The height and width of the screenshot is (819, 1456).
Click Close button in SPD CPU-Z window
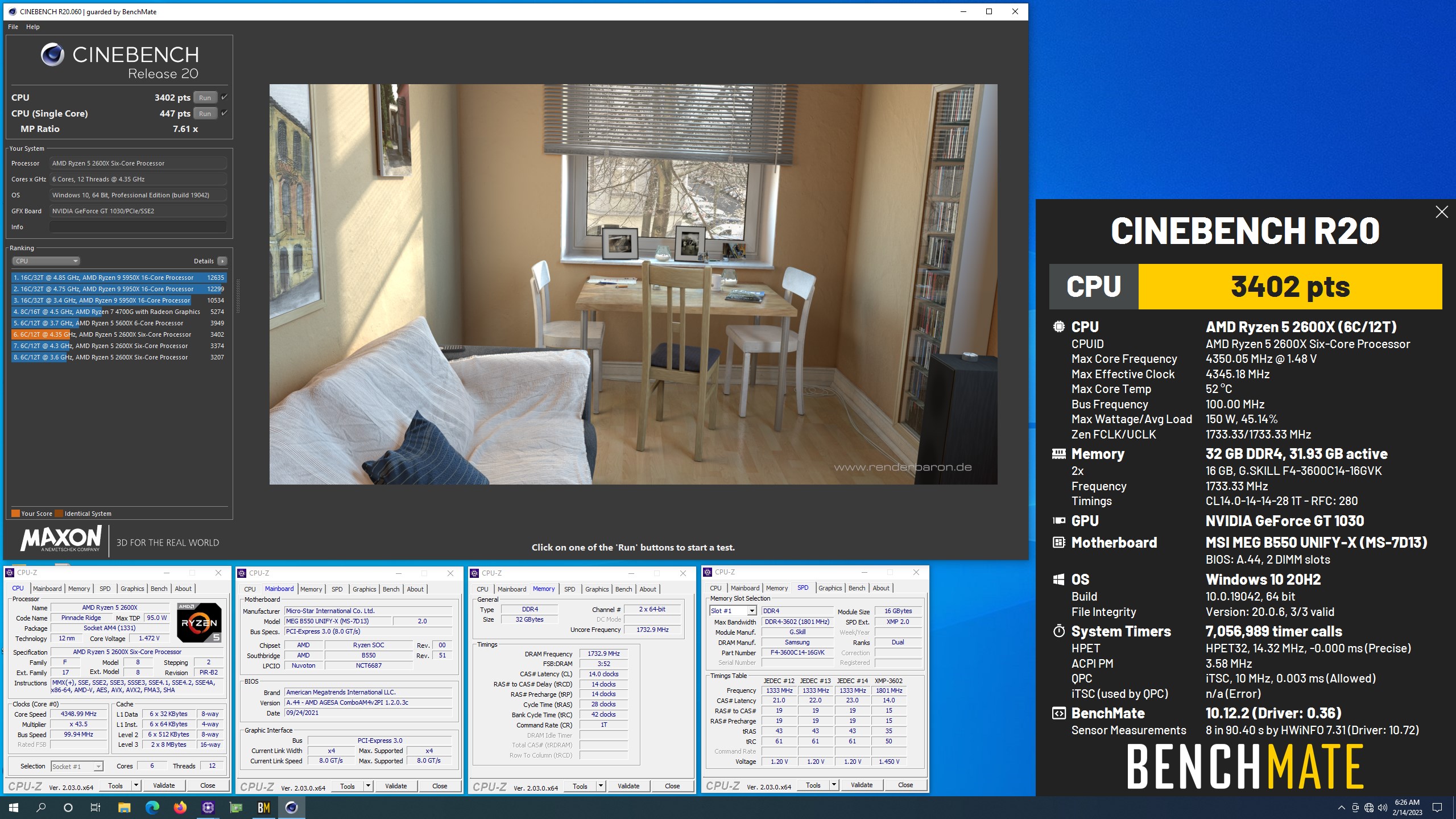coord(905,785)
